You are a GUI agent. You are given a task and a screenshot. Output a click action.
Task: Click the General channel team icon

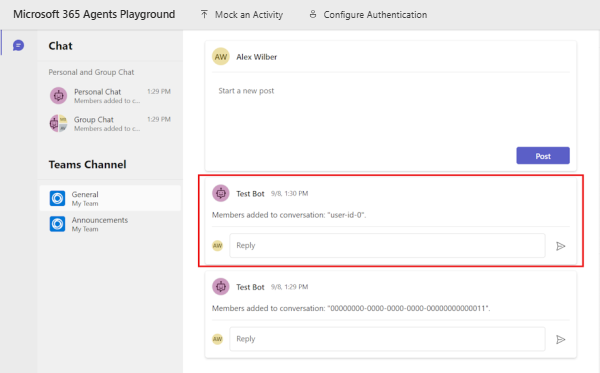coord(57,198)
